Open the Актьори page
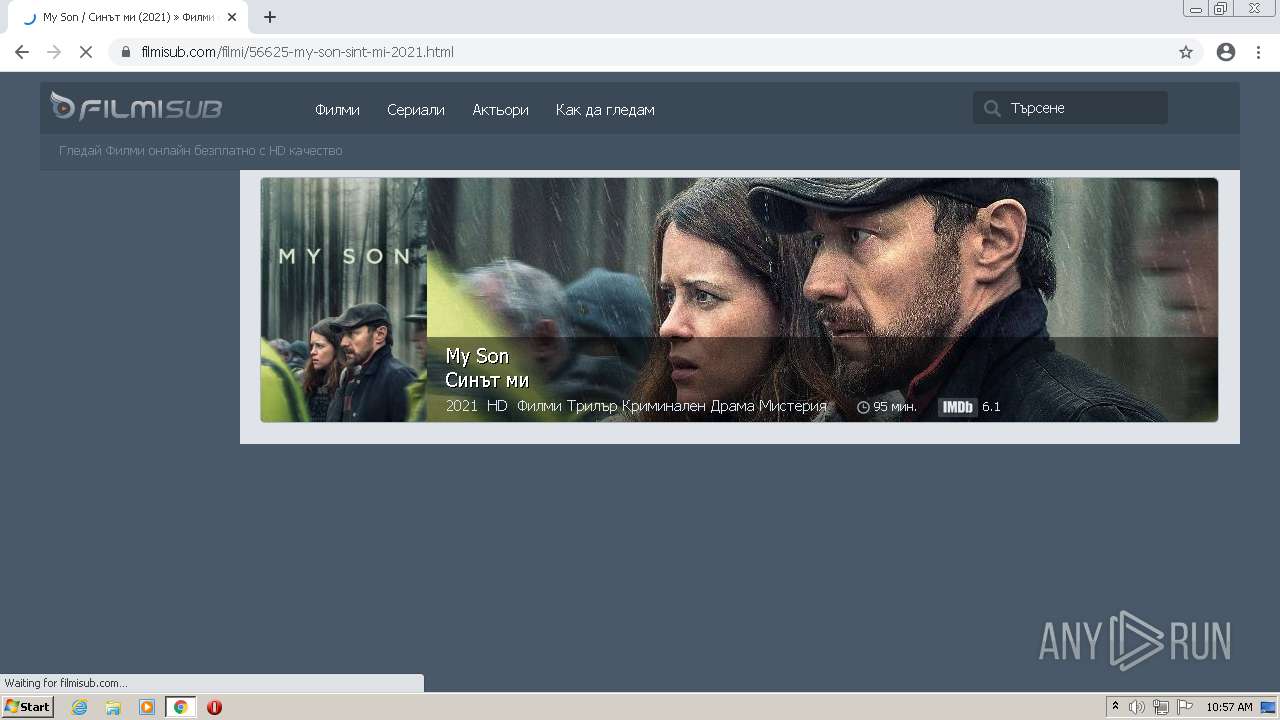The width and height of the screenshot is (1280, 720). point(500,110)
